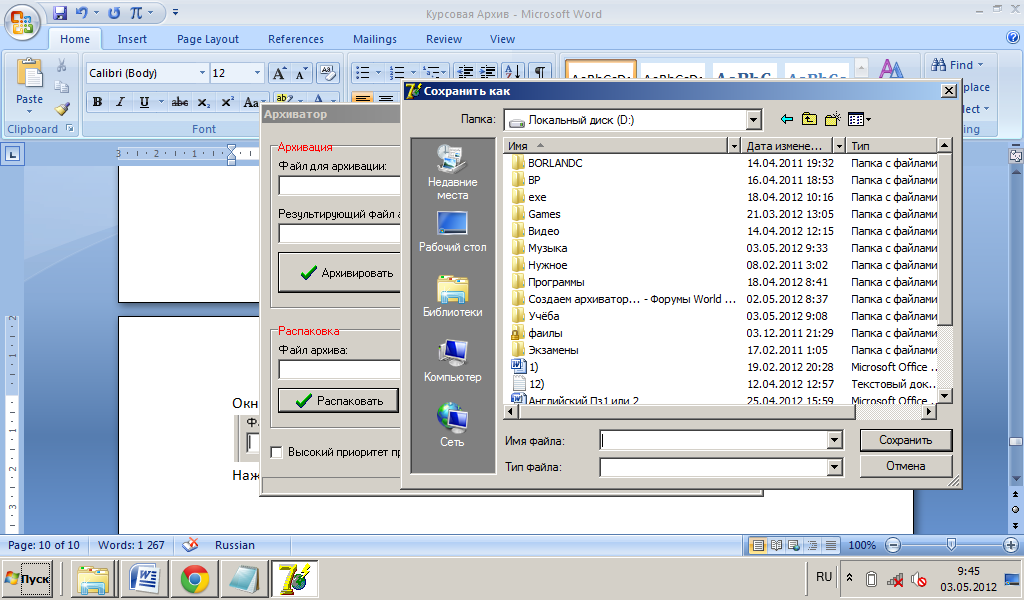The height and width of the screenshot is (600, 1024).
Task: Switch to the Mailings tab
Action: 375,39
